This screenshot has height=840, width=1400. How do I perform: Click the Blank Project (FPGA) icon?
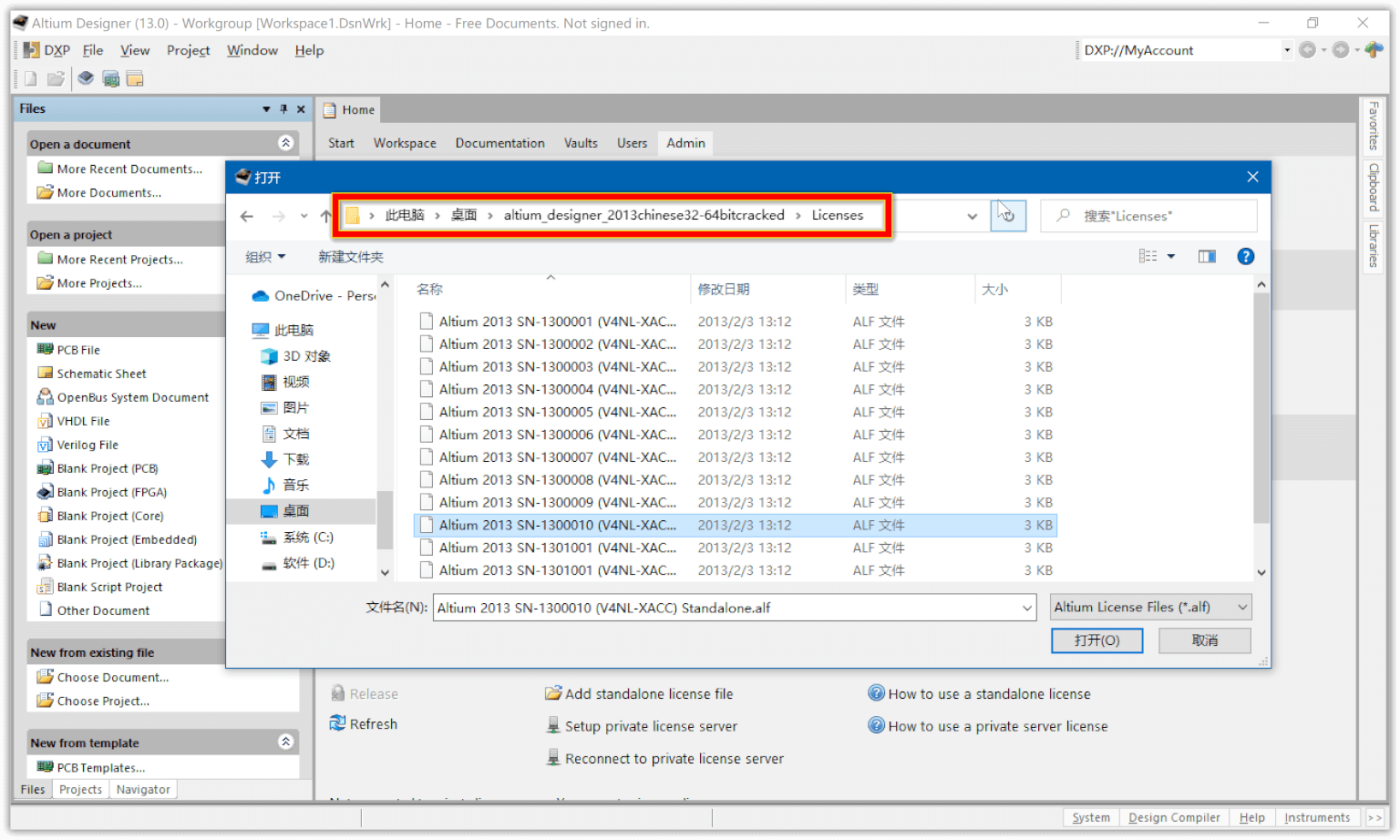coord(45,492)
